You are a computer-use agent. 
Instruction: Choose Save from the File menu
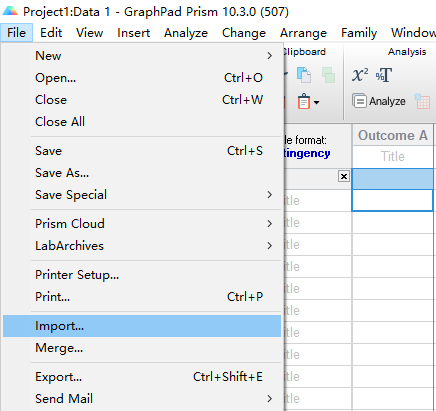pyautogui.click(x=142, y=151)
